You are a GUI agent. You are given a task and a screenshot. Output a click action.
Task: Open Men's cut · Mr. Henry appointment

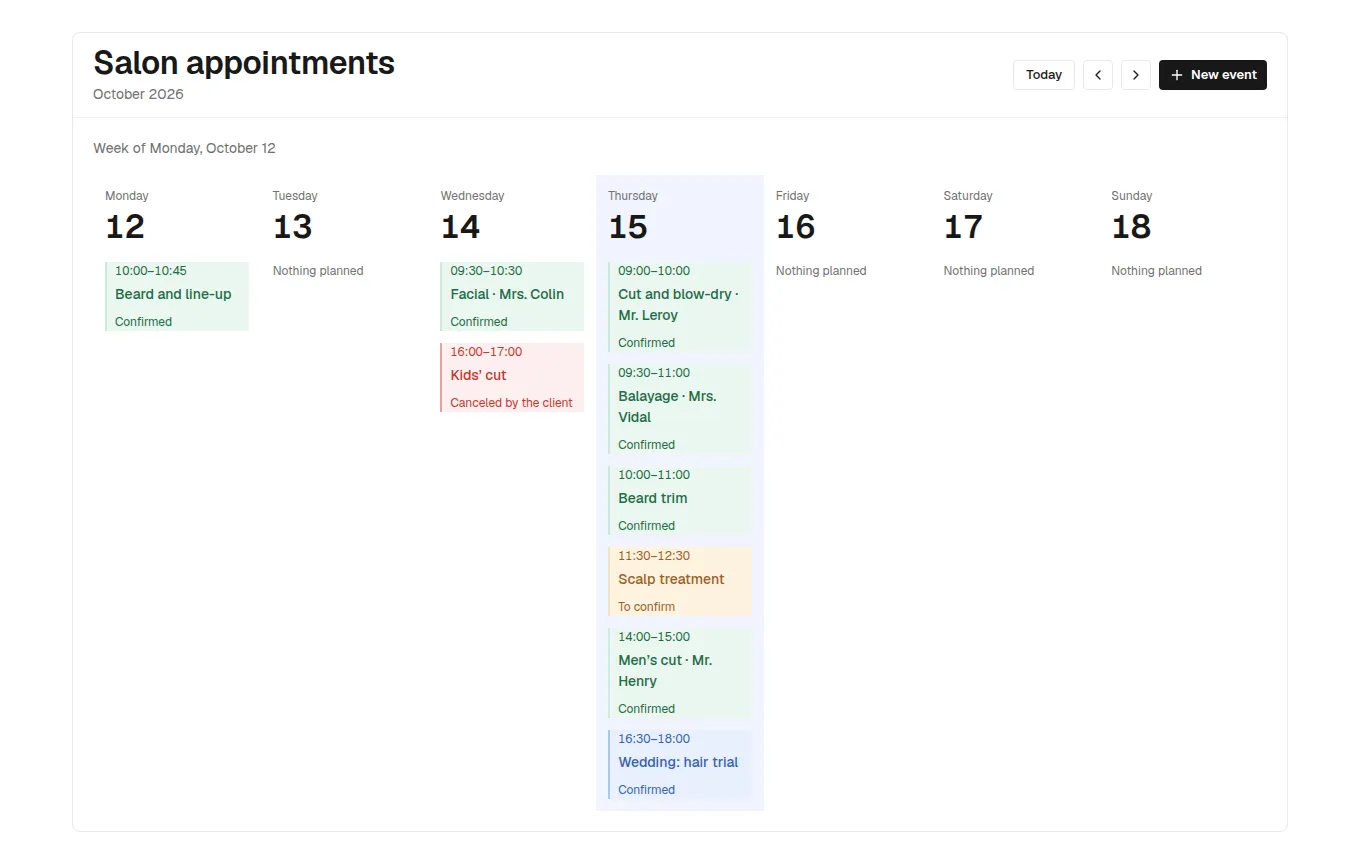coord(680,673)
